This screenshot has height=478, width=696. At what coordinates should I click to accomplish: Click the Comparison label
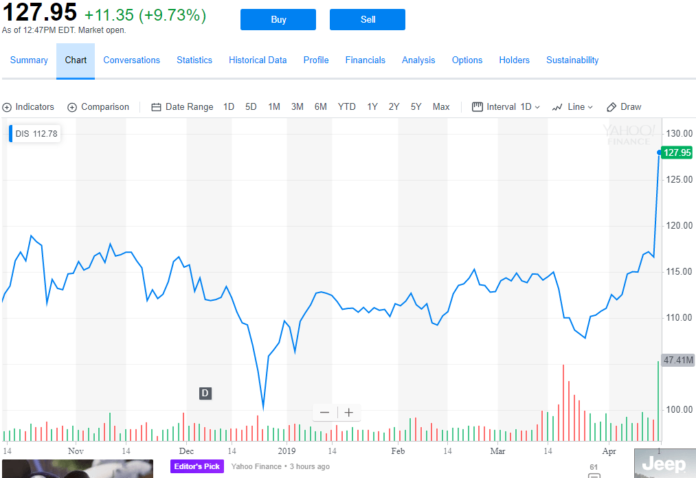105,107
